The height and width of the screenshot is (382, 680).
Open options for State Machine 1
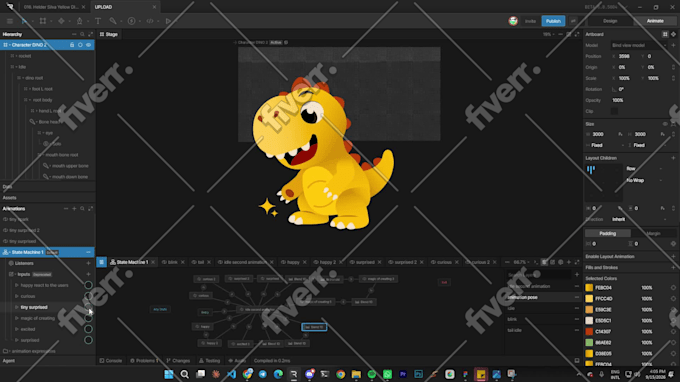pyautogui.click(x=88, y=252)
